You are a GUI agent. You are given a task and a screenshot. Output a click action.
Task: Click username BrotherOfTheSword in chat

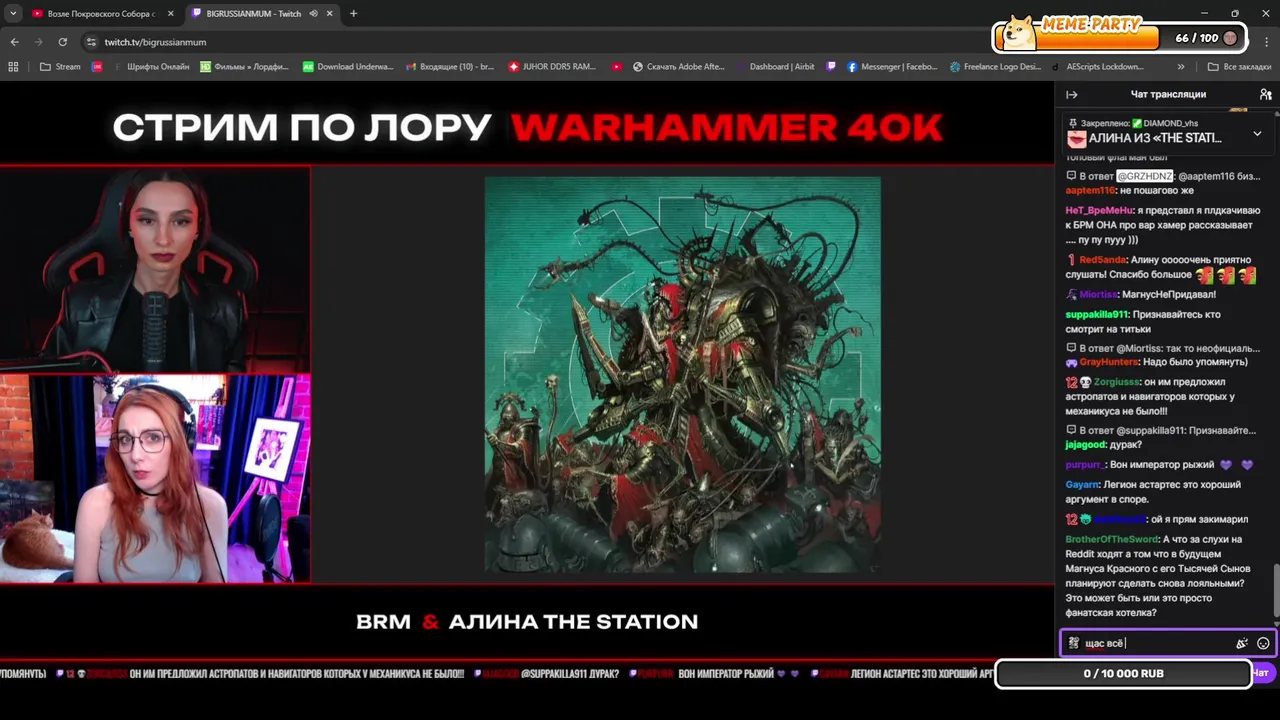pyautogui.click(x=1111, y=539)
